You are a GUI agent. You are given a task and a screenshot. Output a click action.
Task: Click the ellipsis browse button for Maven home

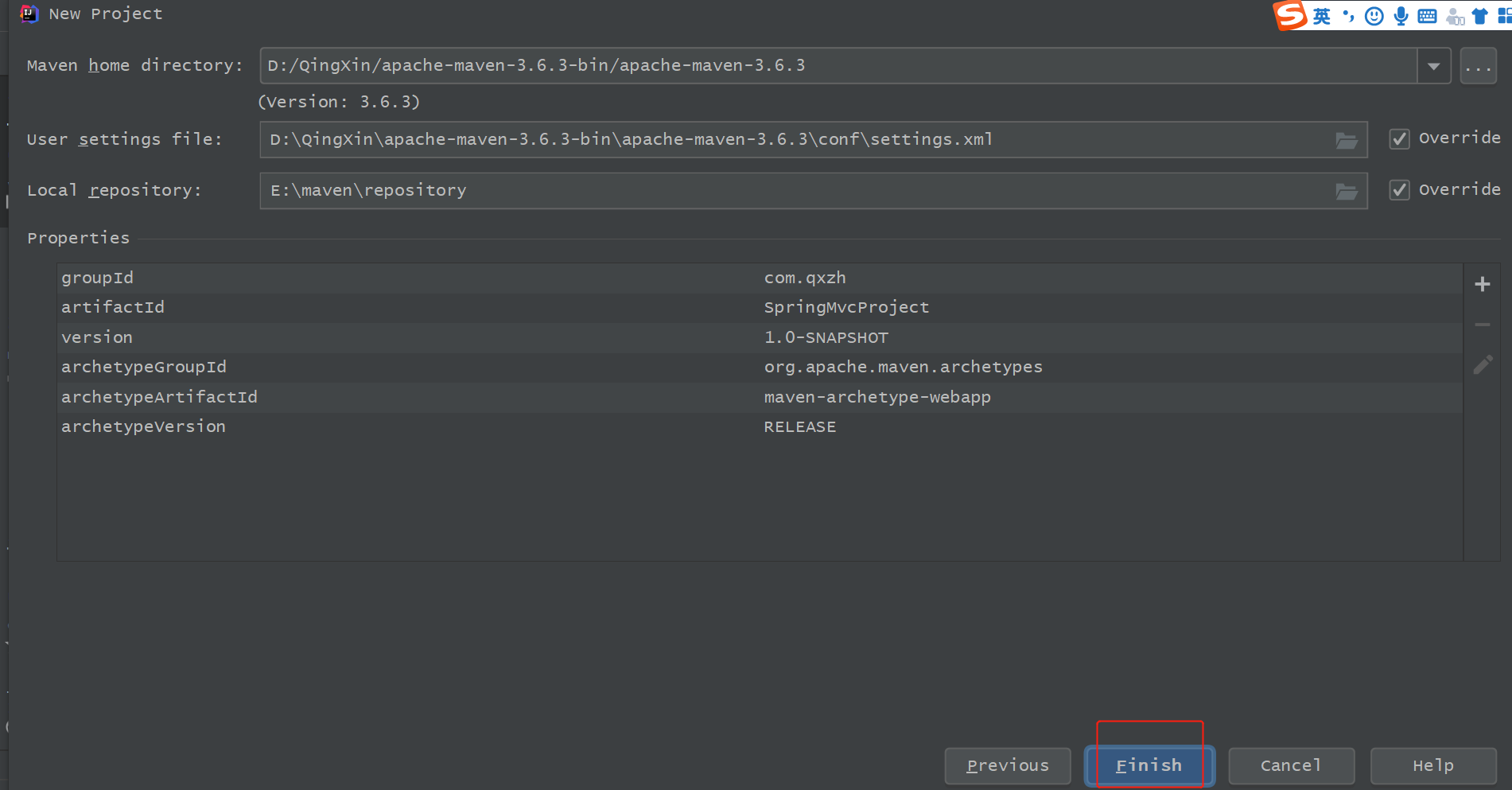[x=1478, y=66]
